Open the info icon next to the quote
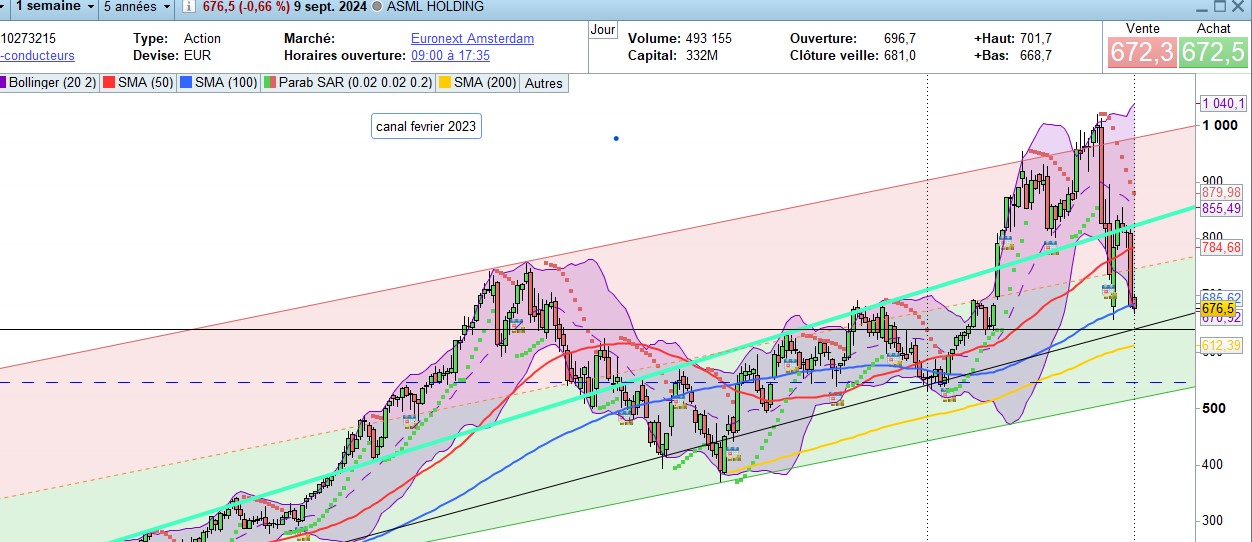1252x542 pixels. pyautogui.click(x=188, y=6)
